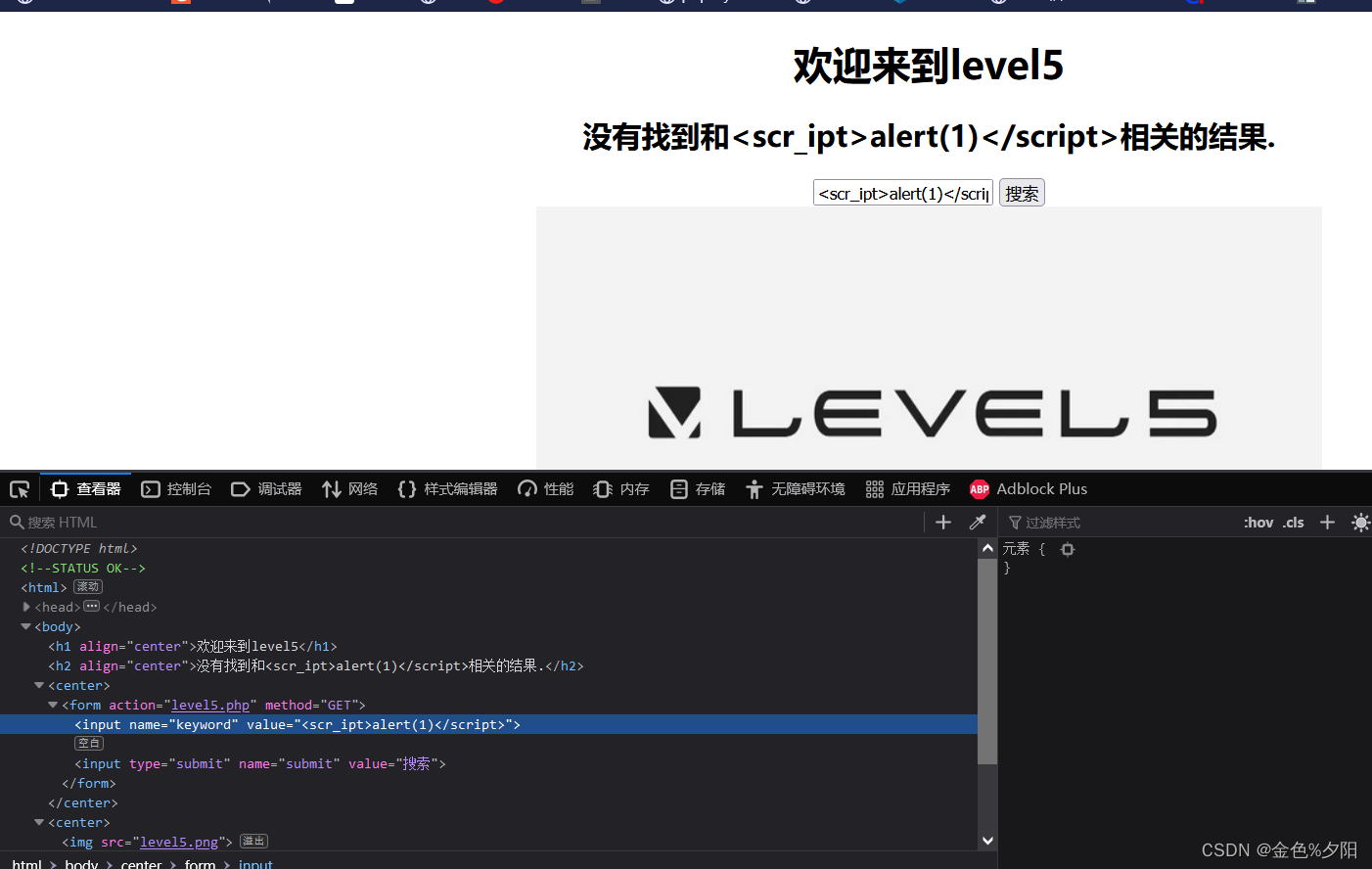This screenshot has width=1372, height=869.
Task: Click the 空白 whitespace badge
Action: [89, 744]
